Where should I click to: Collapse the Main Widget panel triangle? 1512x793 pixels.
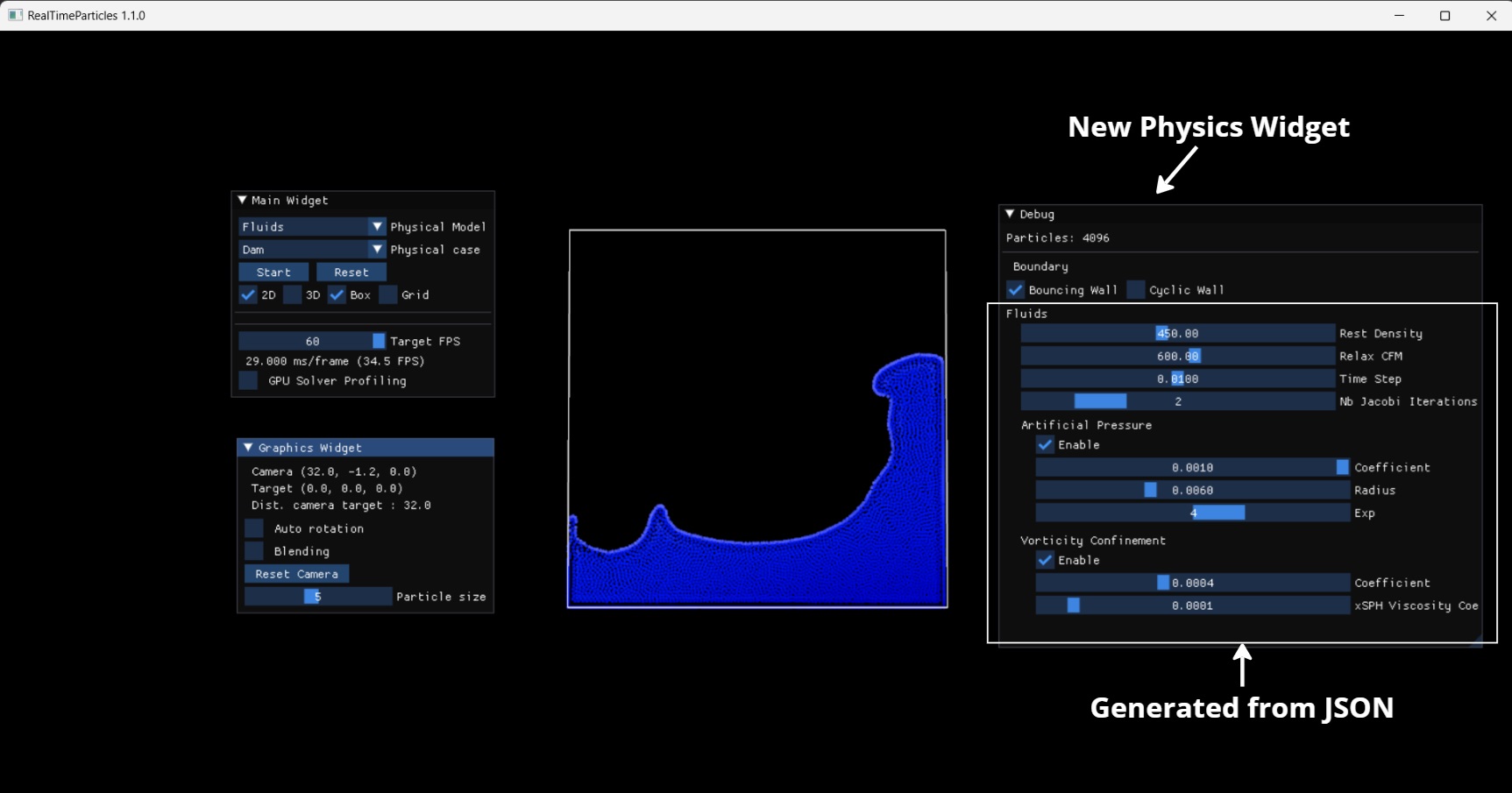[243, 200]
